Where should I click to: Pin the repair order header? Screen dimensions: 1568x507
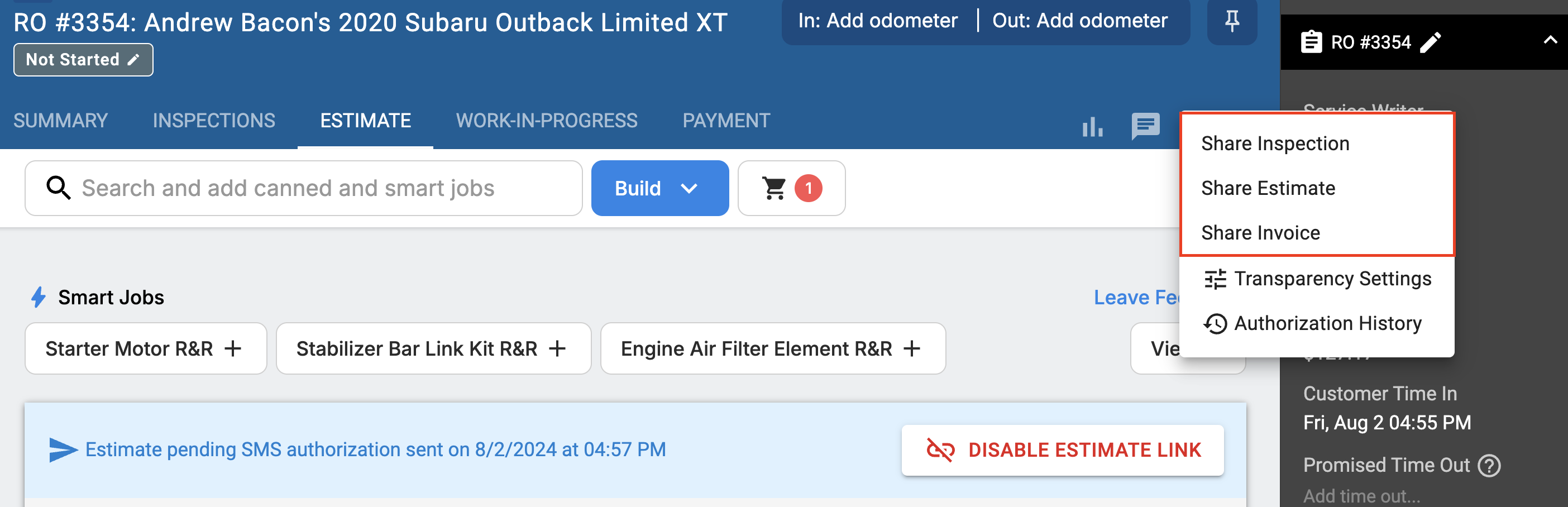[1231, 21]
